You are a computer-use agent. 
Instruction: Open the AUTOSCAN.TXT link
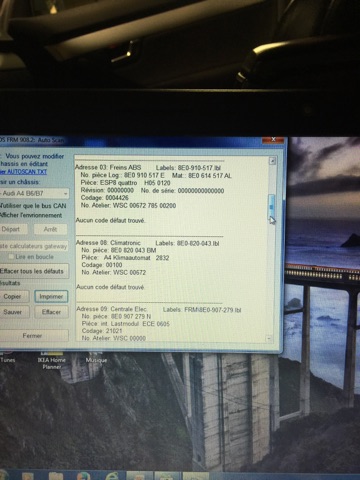pyautogui.click(x=23, y=172)
